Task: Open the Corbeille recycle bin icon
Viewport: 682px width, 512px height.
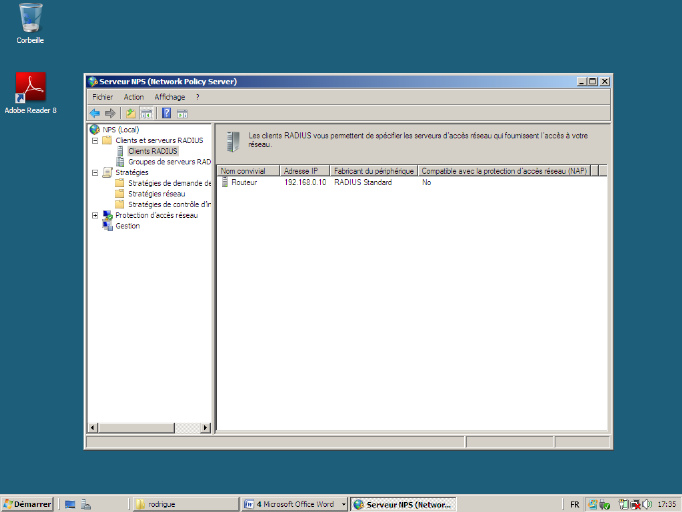Action: pyautogui.click(x=30, y=18)
